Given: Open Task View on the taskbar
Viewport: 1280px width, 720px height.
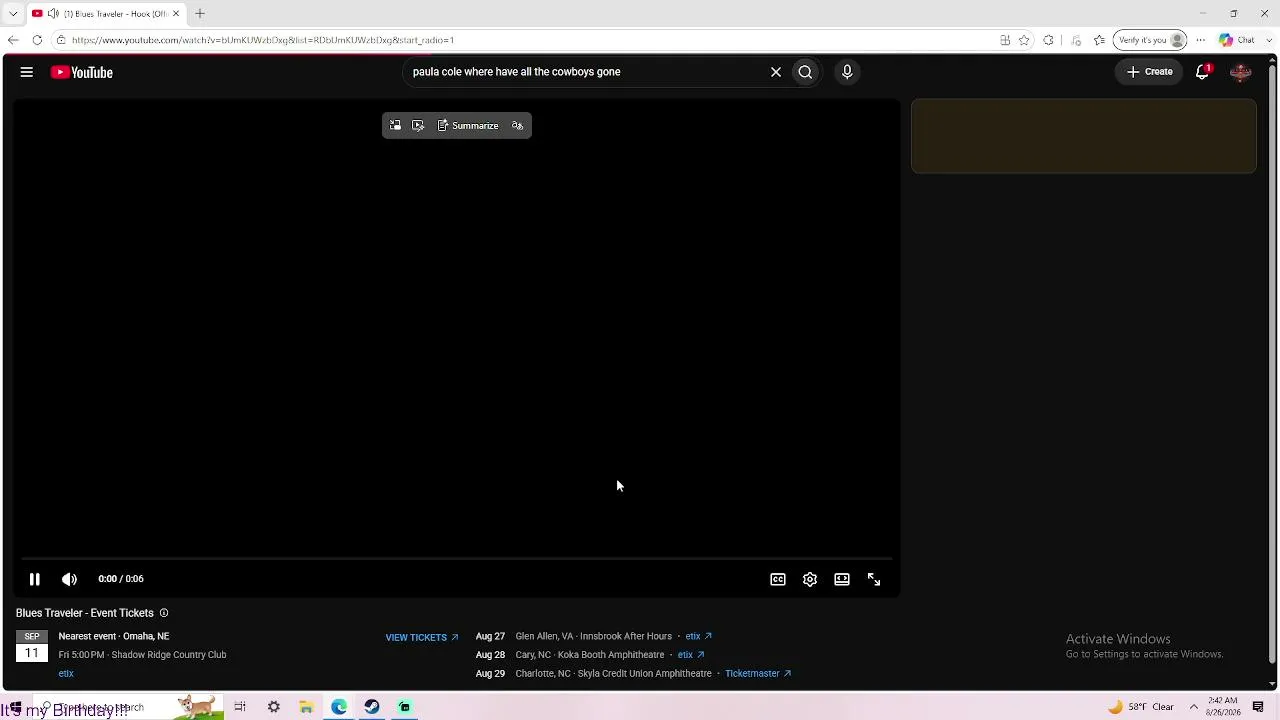Looking at the screenshot, I should (240, 707).
